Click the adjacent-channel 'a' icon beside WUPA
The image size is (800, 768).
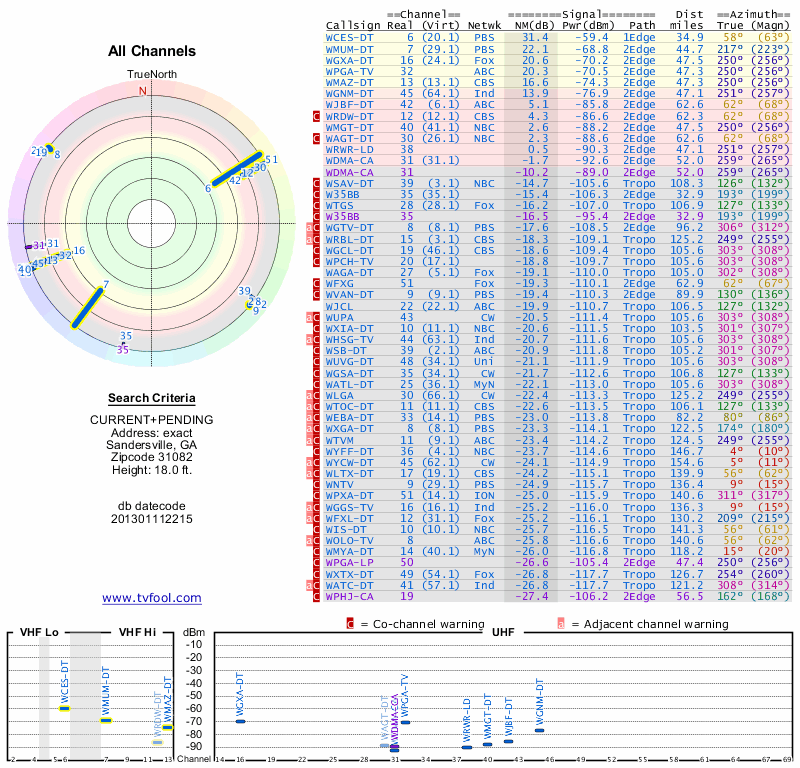[311, 316]
